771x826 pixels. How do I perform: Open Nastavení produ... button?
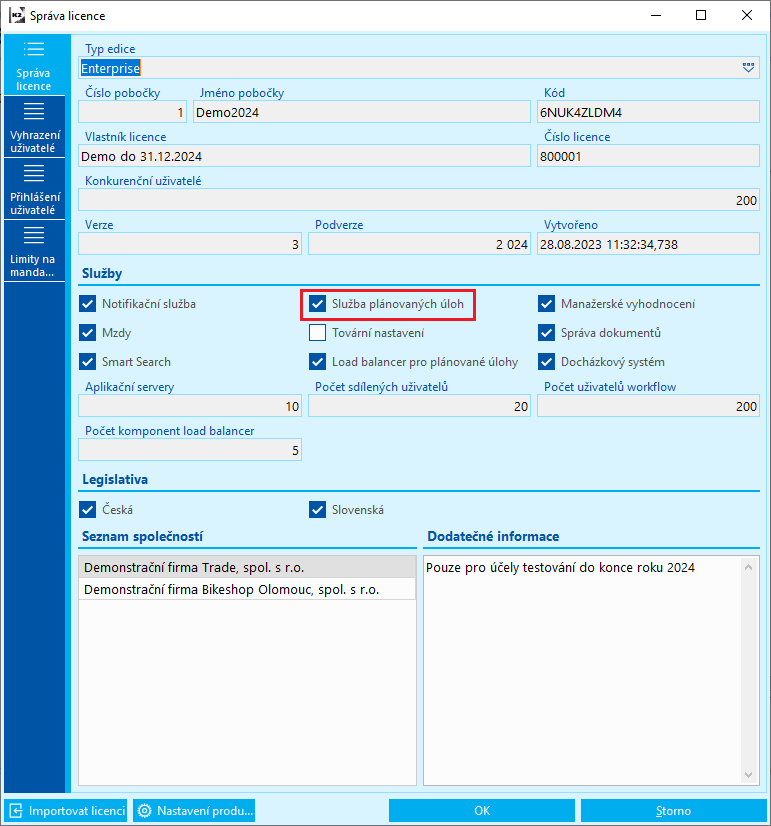pyautogui.click(x=195, y=811)
